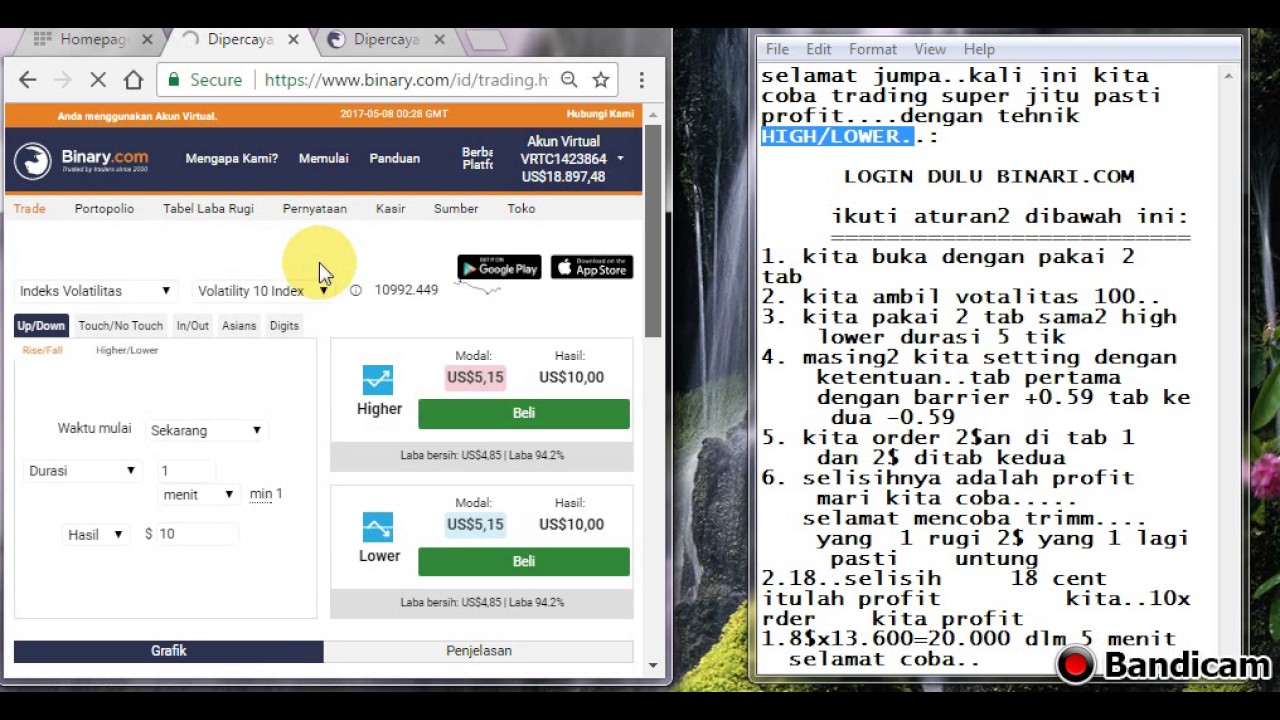The image size is (1280, 720).
Task: Open Indeks Volatilitas market dropdown
Action: pos(95,291)
